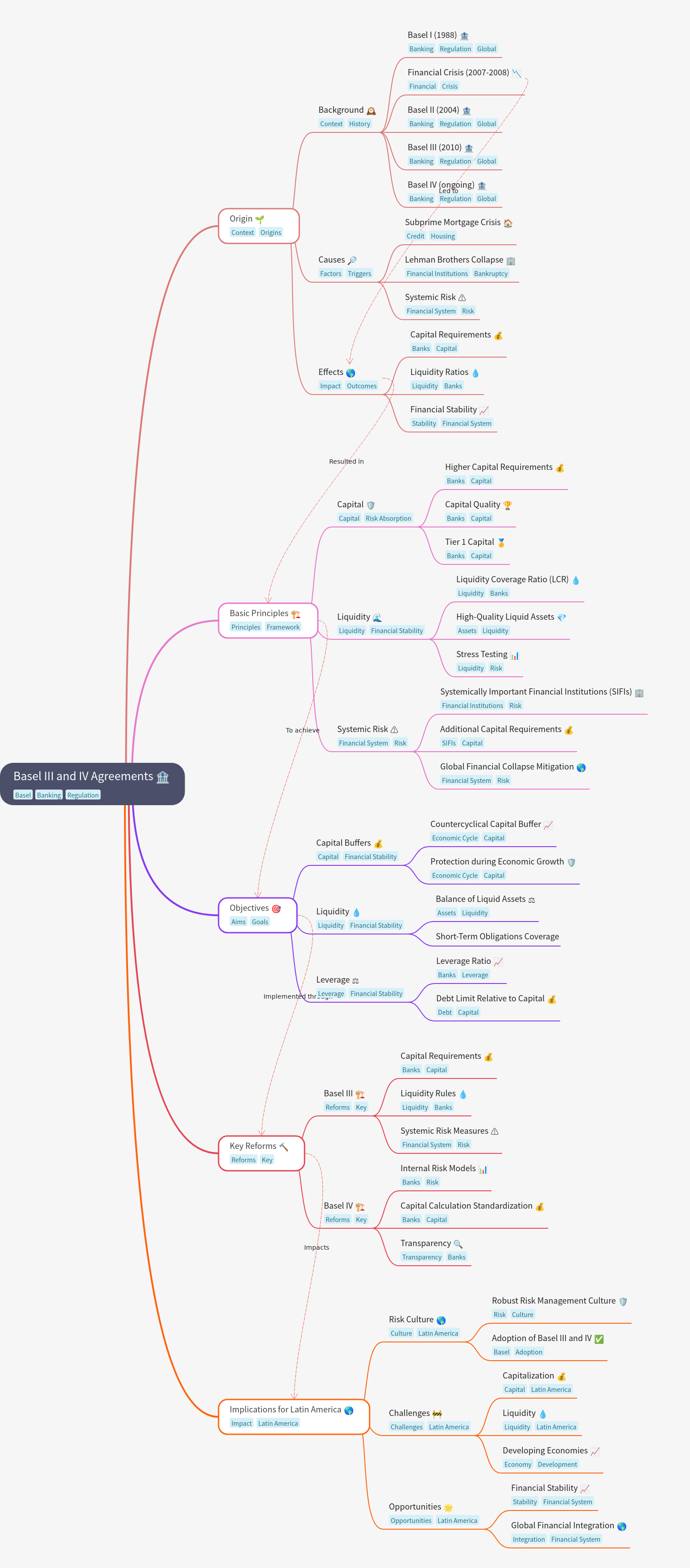
Task: Click the "Resulted in" connection label
Action: [346, 461]
